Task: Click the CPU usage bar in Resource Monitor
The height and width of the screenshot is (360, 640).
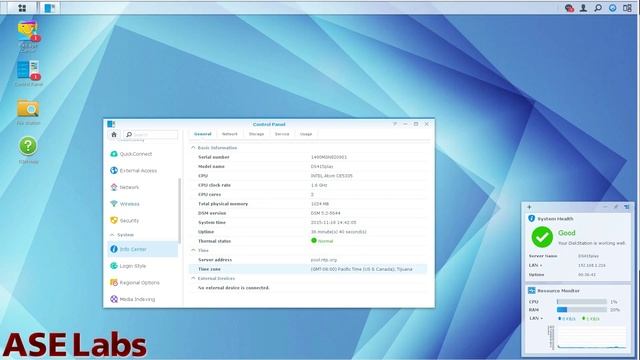Action: (582, 302)
